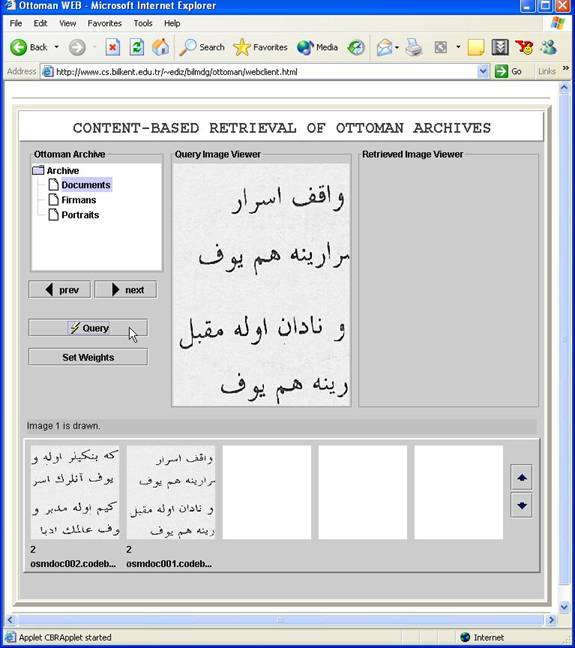Click the Portraits page icon in tree

(53, 215)
